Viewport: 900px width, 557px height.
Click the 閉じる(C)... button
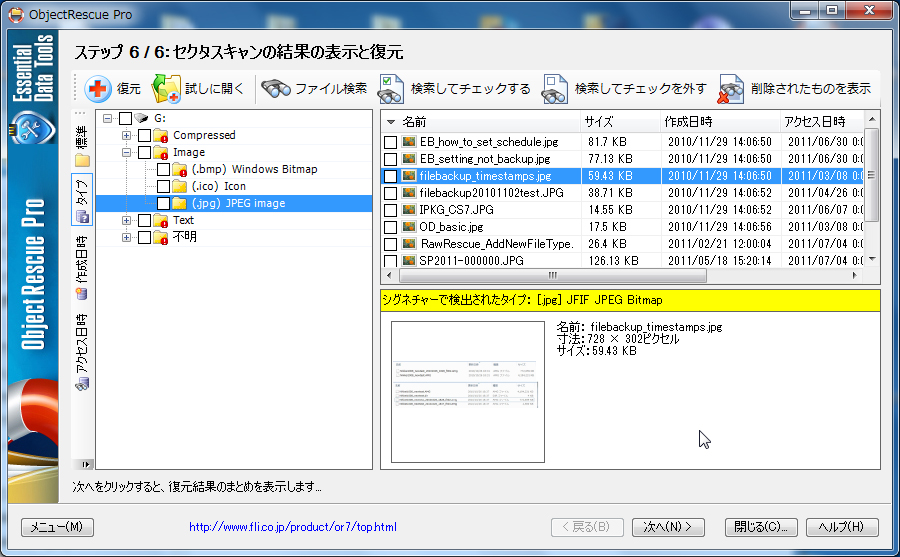click(761, 527)
